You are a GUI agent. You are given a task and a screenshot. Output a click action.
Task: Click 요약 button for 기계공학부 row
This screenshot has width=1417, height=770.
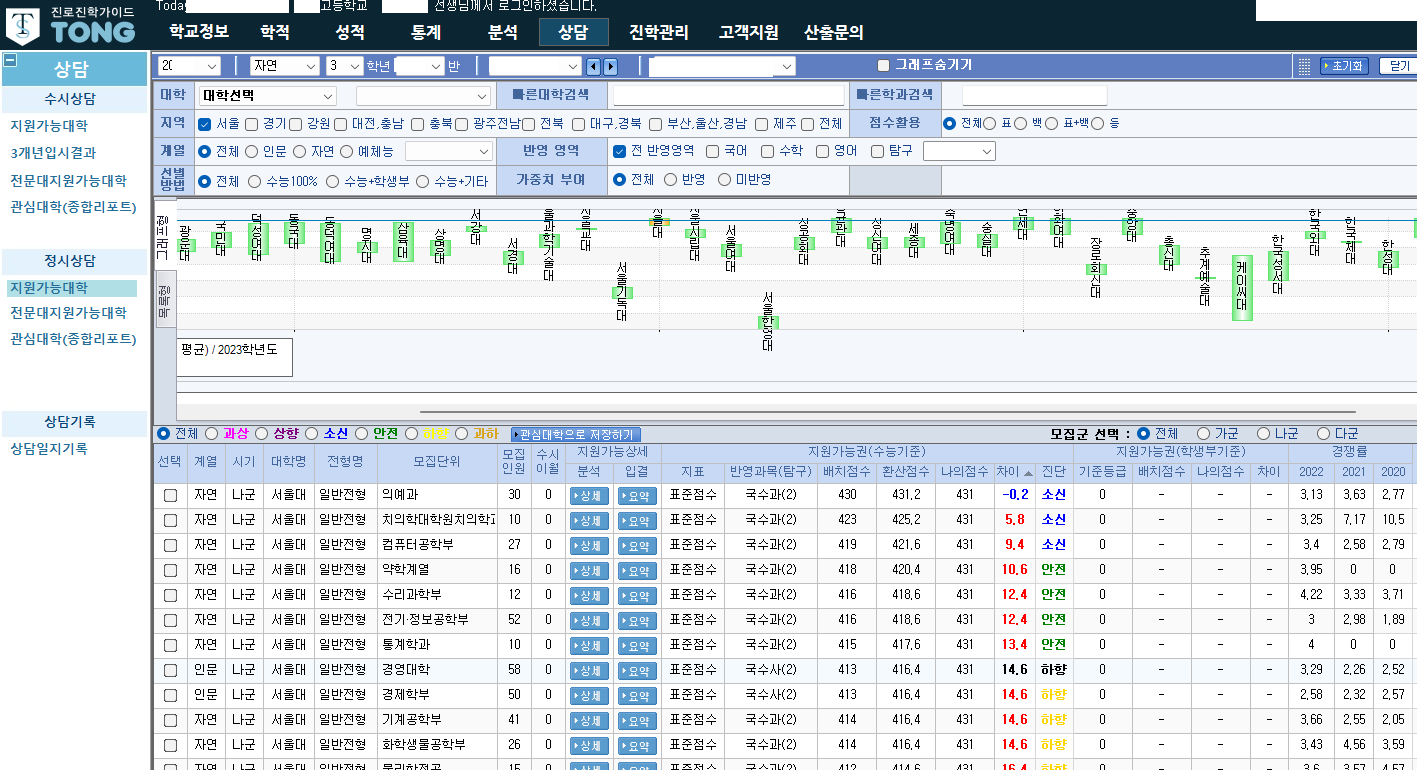pyautogui.click(x=637, y=720)
